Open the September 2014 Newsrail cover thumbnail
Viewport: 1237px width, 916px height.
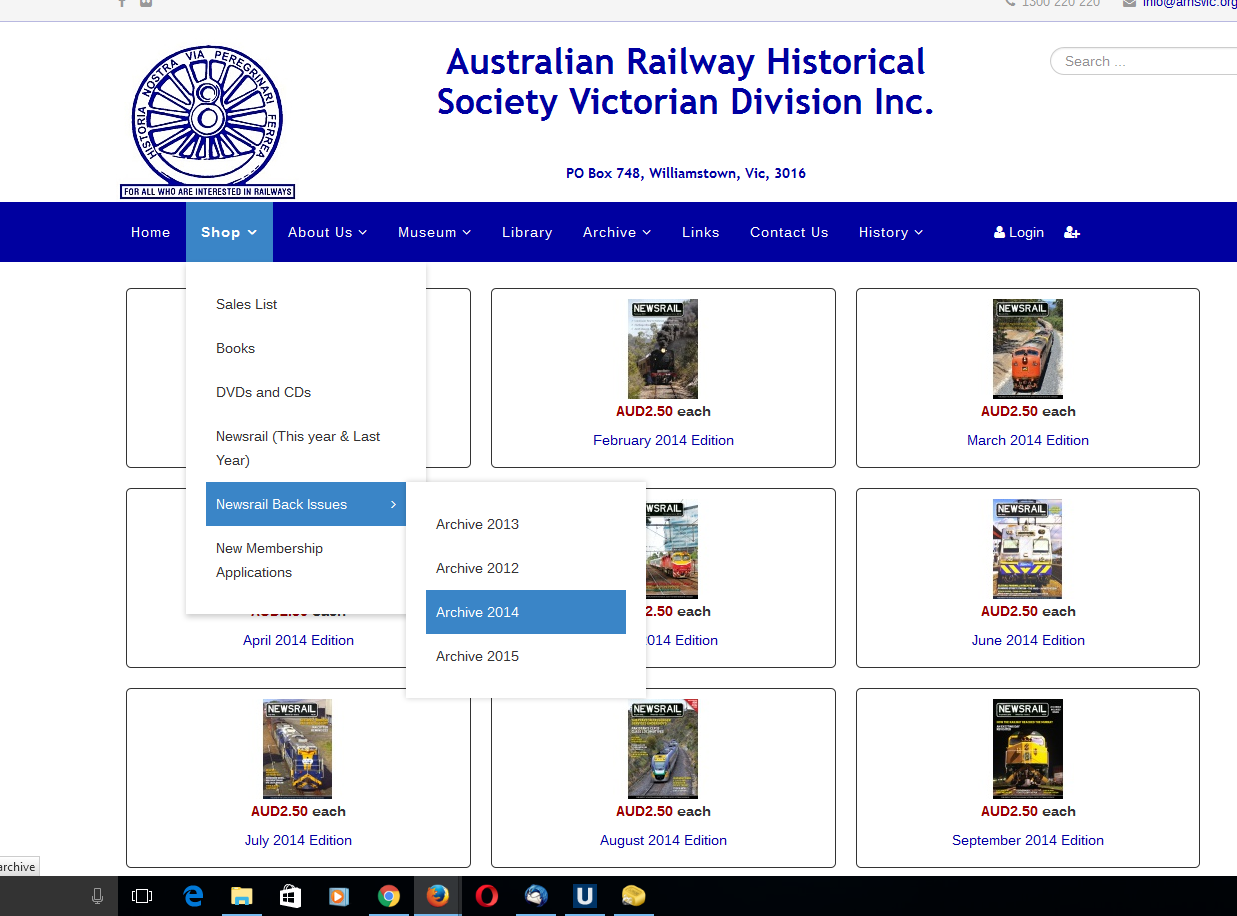(1028, 749)
